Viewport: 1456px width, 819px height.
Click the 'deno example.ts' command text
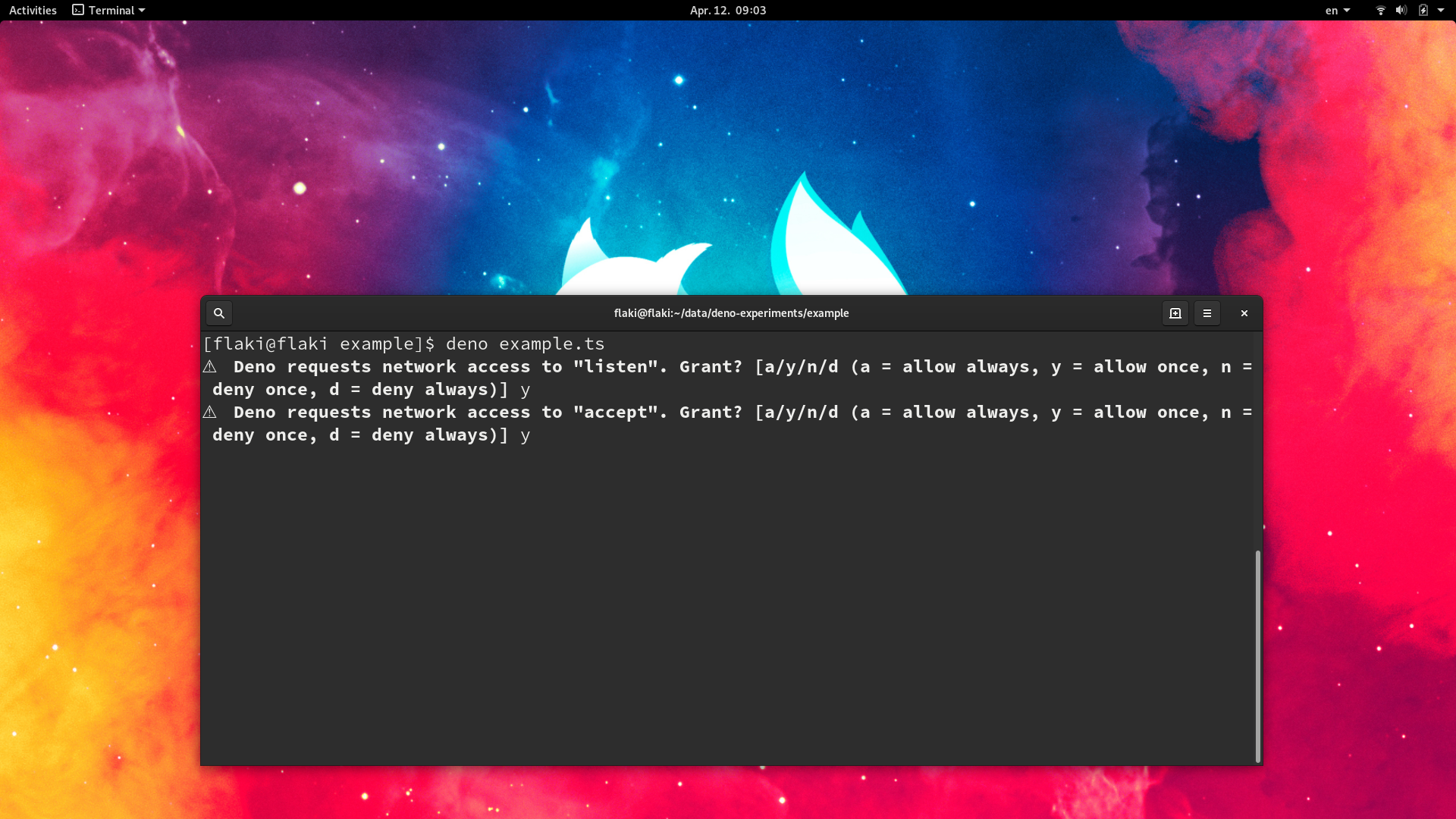click(525, 344)
